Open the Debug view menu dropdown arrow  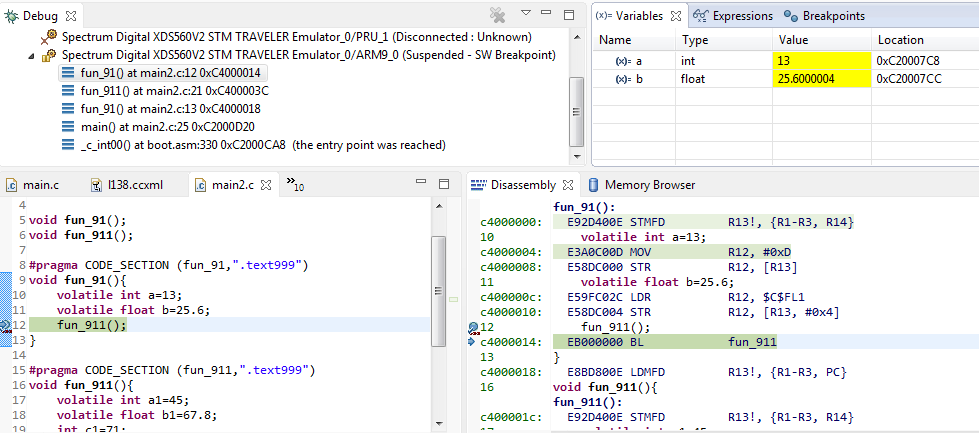pos(526,15)
